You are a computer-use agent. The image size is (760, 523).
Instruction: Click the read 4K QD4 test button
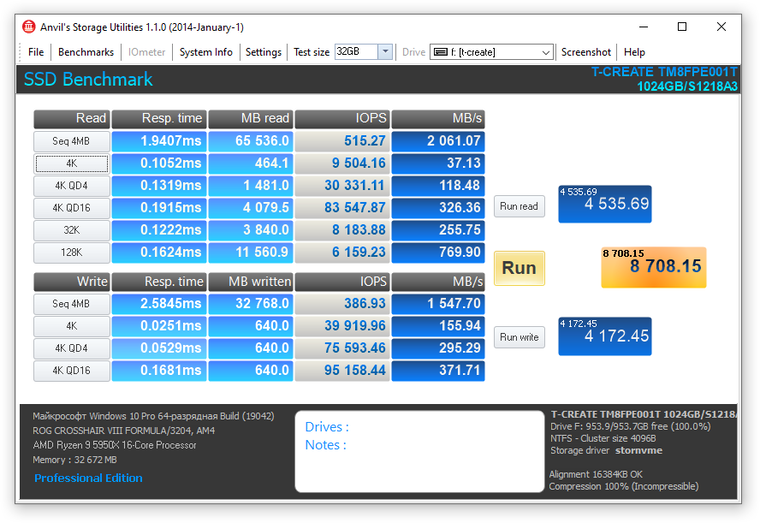click(x=72, y=186)
